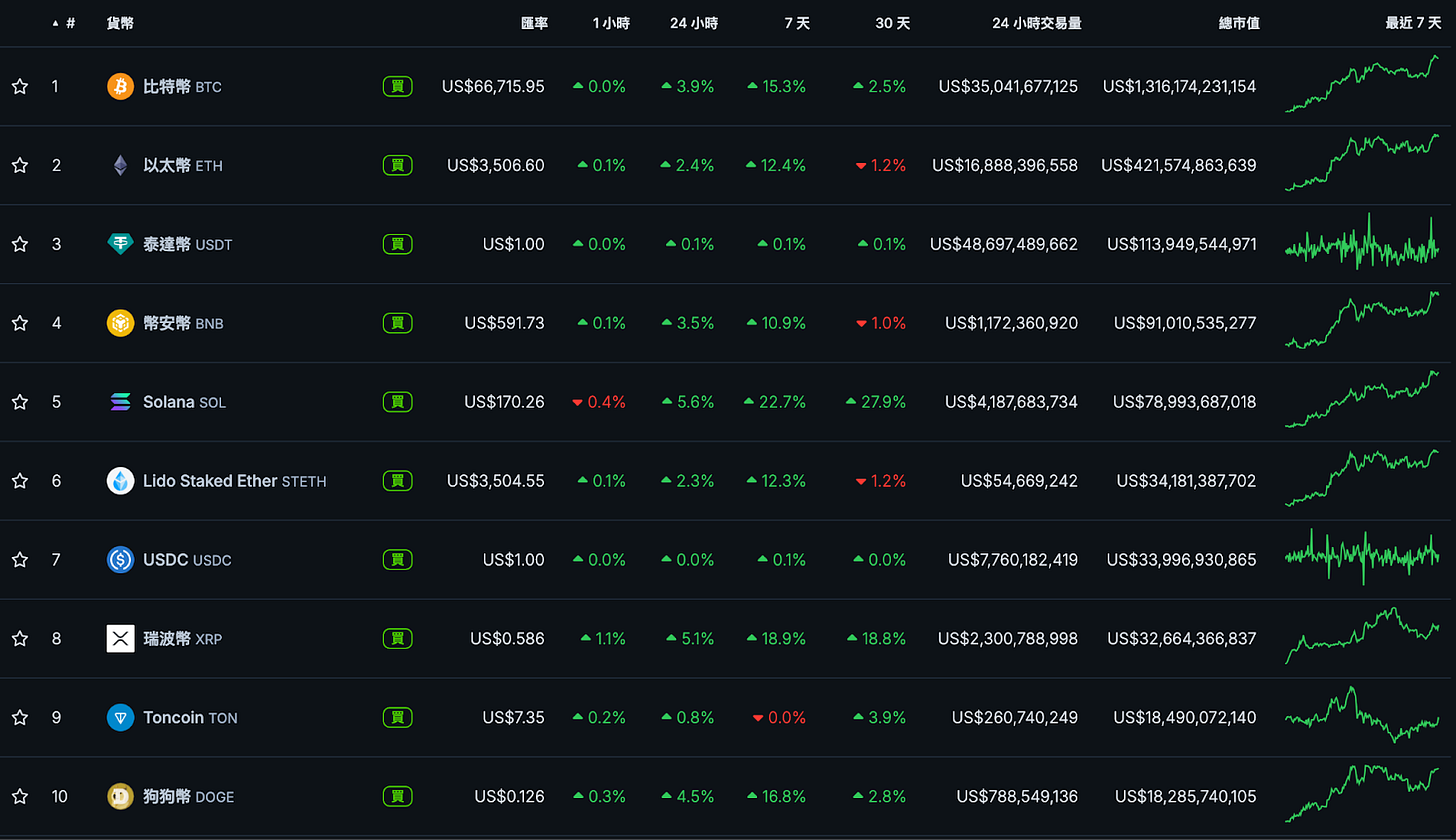Star the 泰達幣 USDT row
The height and width of the screenshot is (840, 1456).
[x=20, y=244]
